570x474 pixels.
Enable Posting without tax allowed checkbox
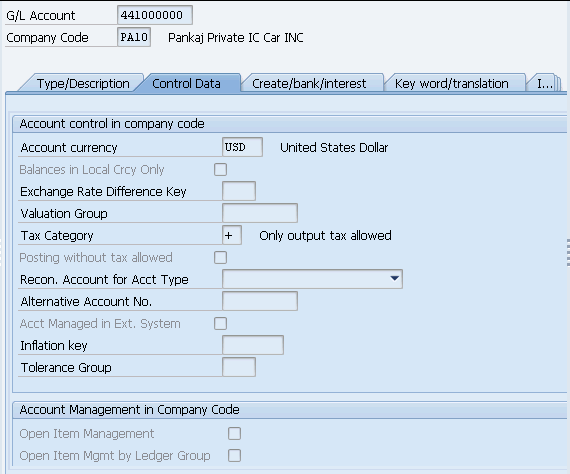[220, 257]
